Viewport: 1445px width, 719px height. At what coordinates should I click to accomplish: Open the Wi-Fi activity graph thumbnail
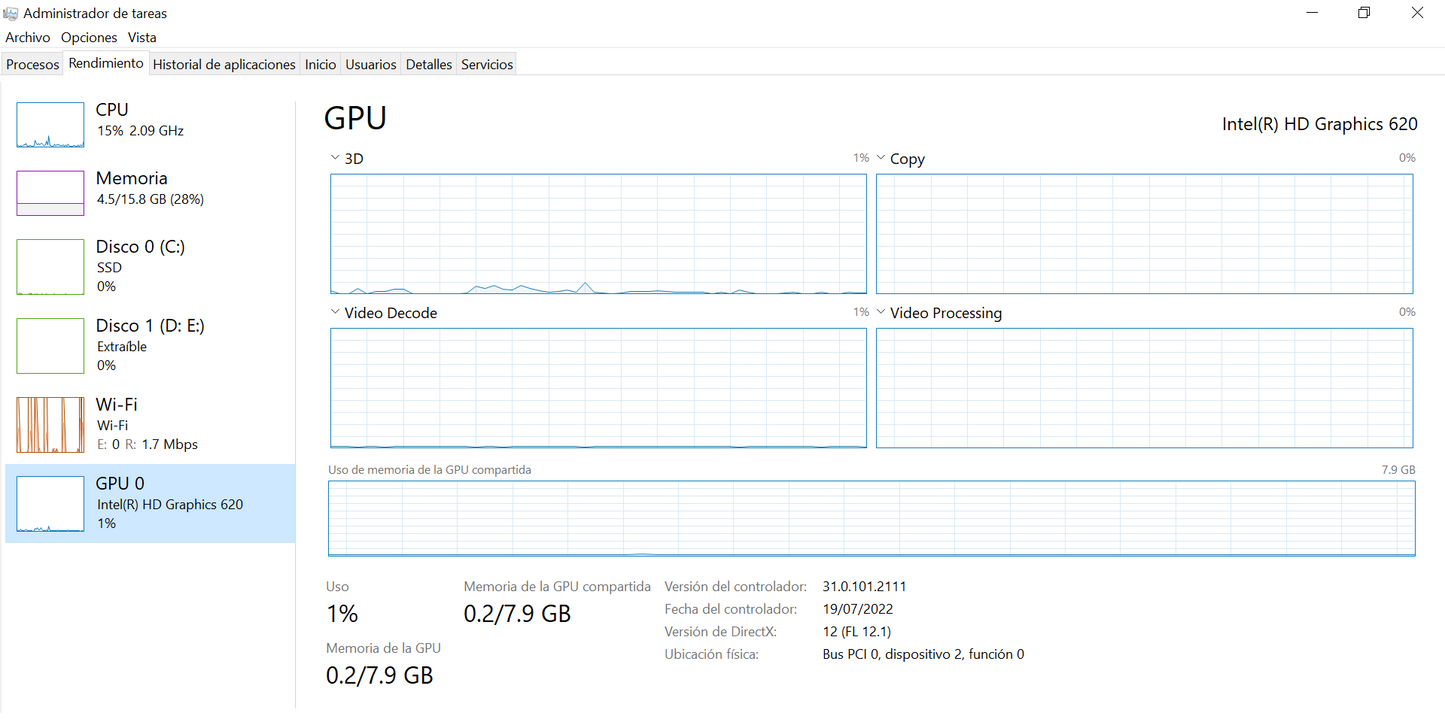[50, 425]
